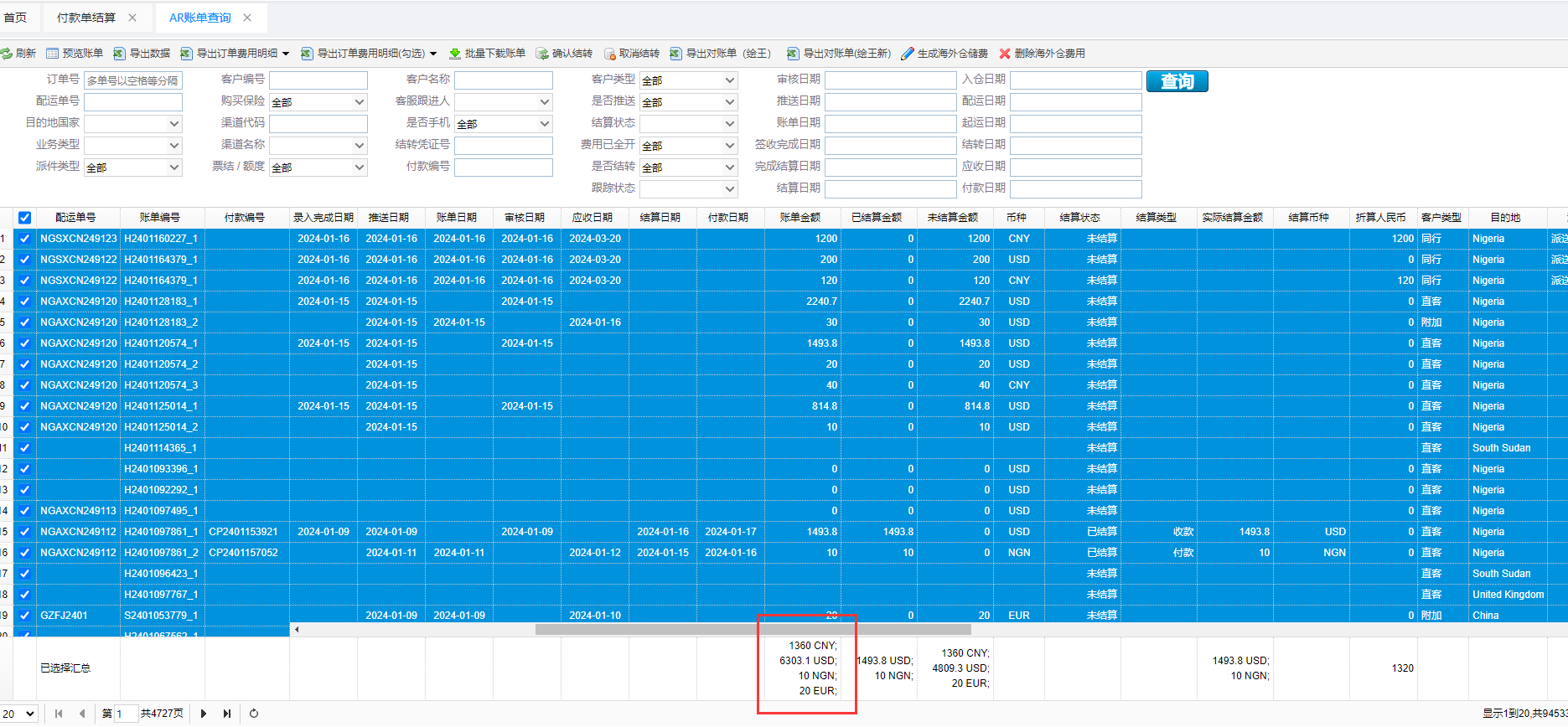Click the 刷新 refresh icon
Image resolution: width=1568 pixels, height=727 pixels.
[x=7, y=54]
